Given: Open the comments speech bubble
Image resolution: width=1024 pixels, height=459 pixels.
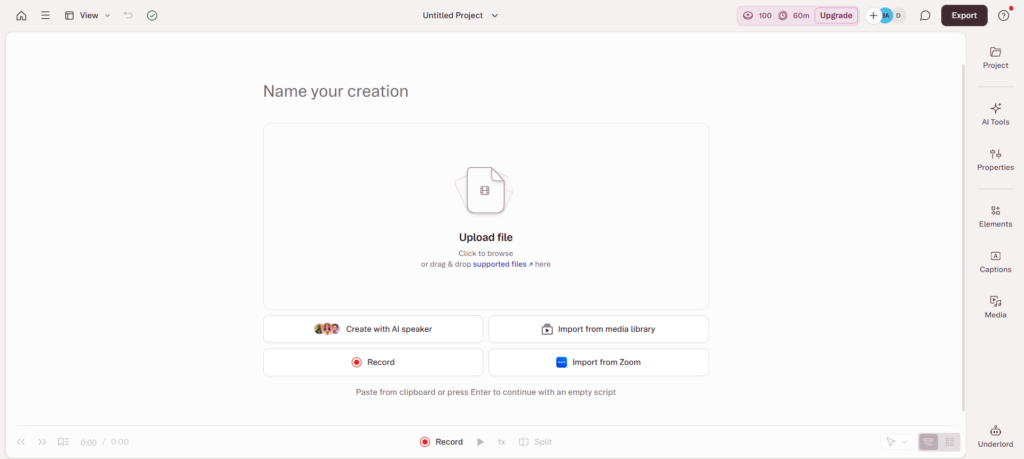Looking at the screenshot, I should [925, 16].
